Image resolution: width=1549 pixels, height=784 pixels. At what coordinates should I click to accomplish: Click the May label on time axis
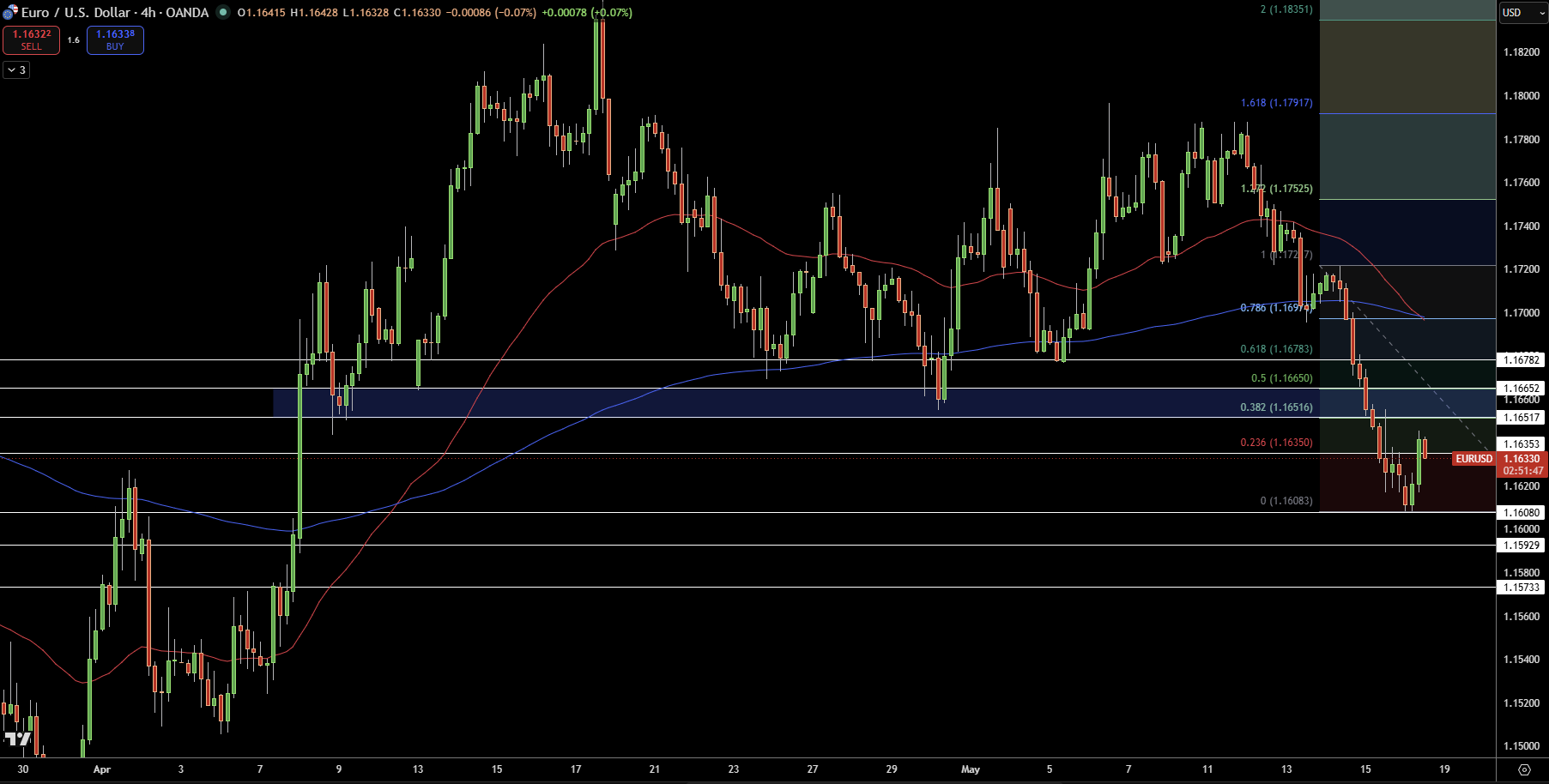[x=971, y=769]
